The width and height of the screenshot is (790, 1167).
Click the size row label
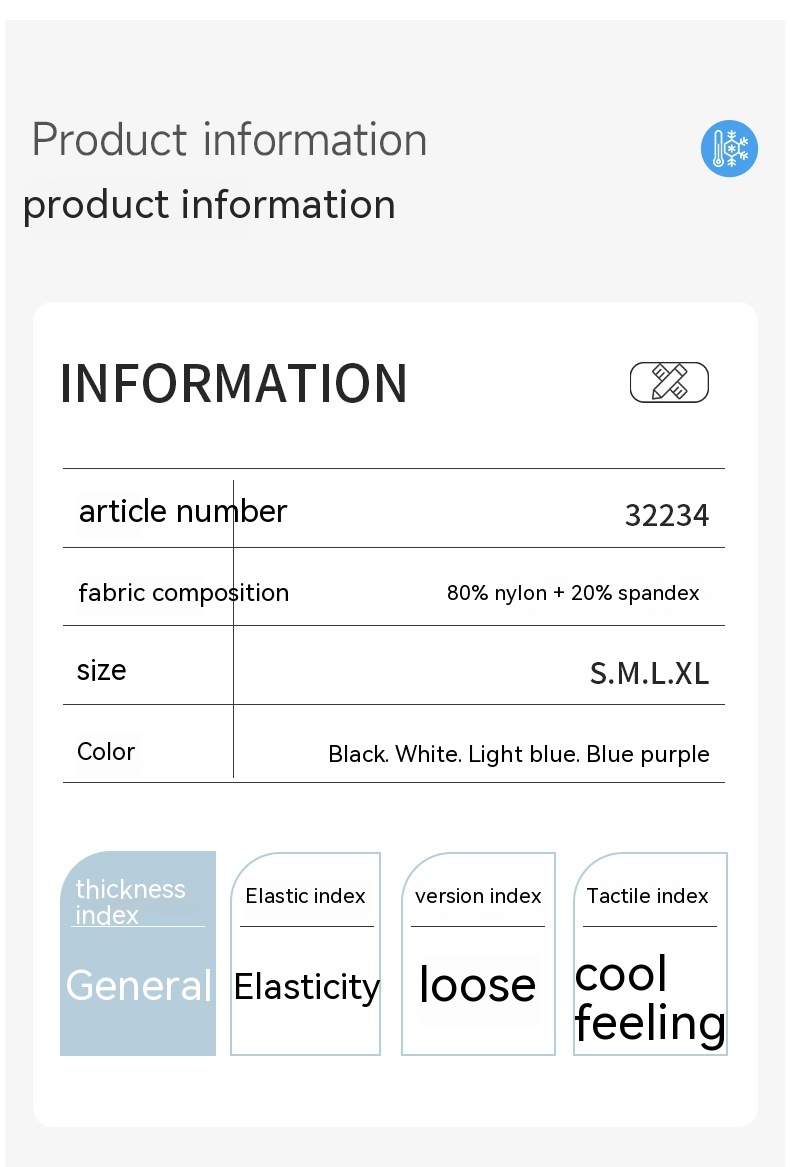tap(102, 669)
